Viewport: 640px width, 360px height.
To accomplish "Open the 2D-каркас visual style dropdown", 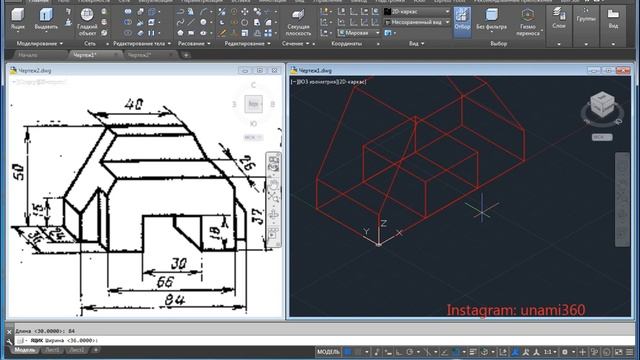I will (417, 12).
